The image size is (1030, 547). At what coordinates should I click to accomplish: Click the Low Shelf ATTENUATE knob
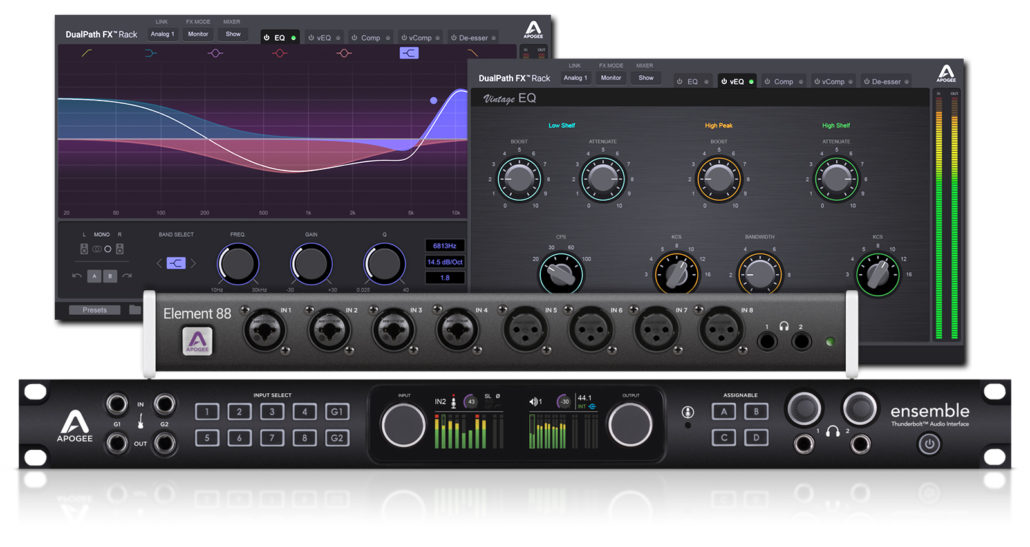[603, 179]
